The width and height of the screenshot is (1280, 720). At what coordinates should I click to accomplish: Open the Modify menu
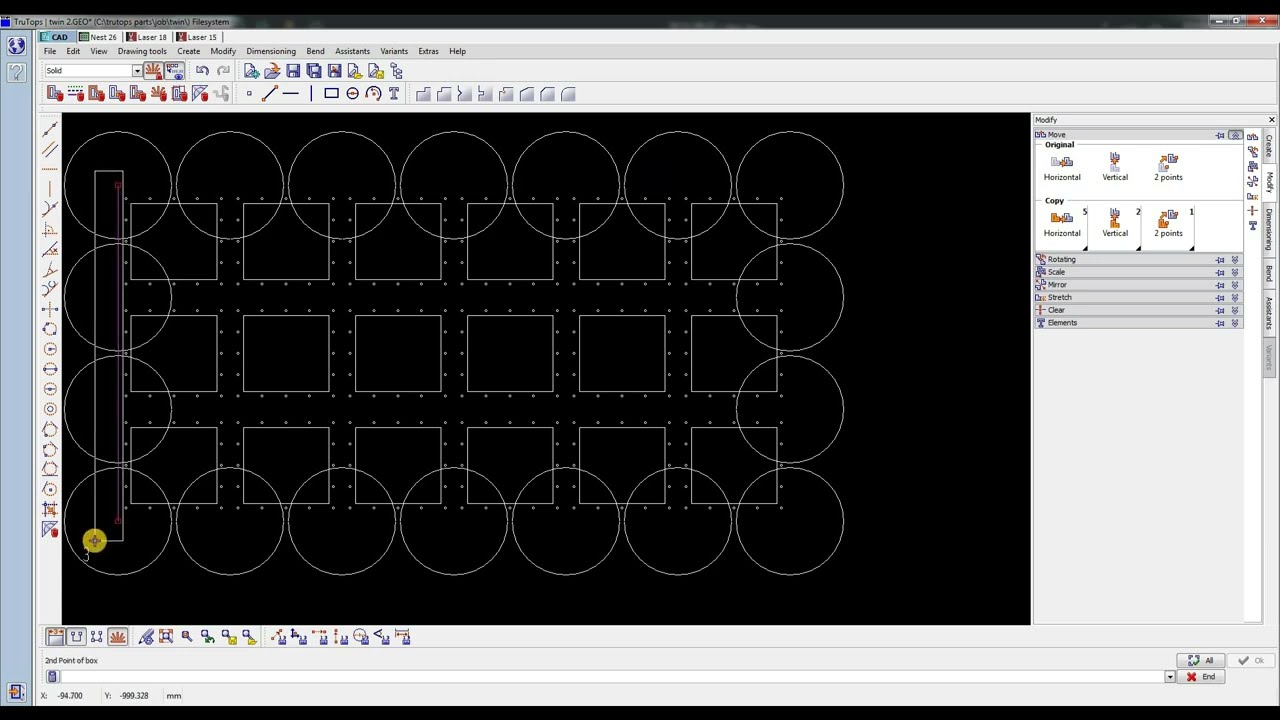tap(223, 51)
